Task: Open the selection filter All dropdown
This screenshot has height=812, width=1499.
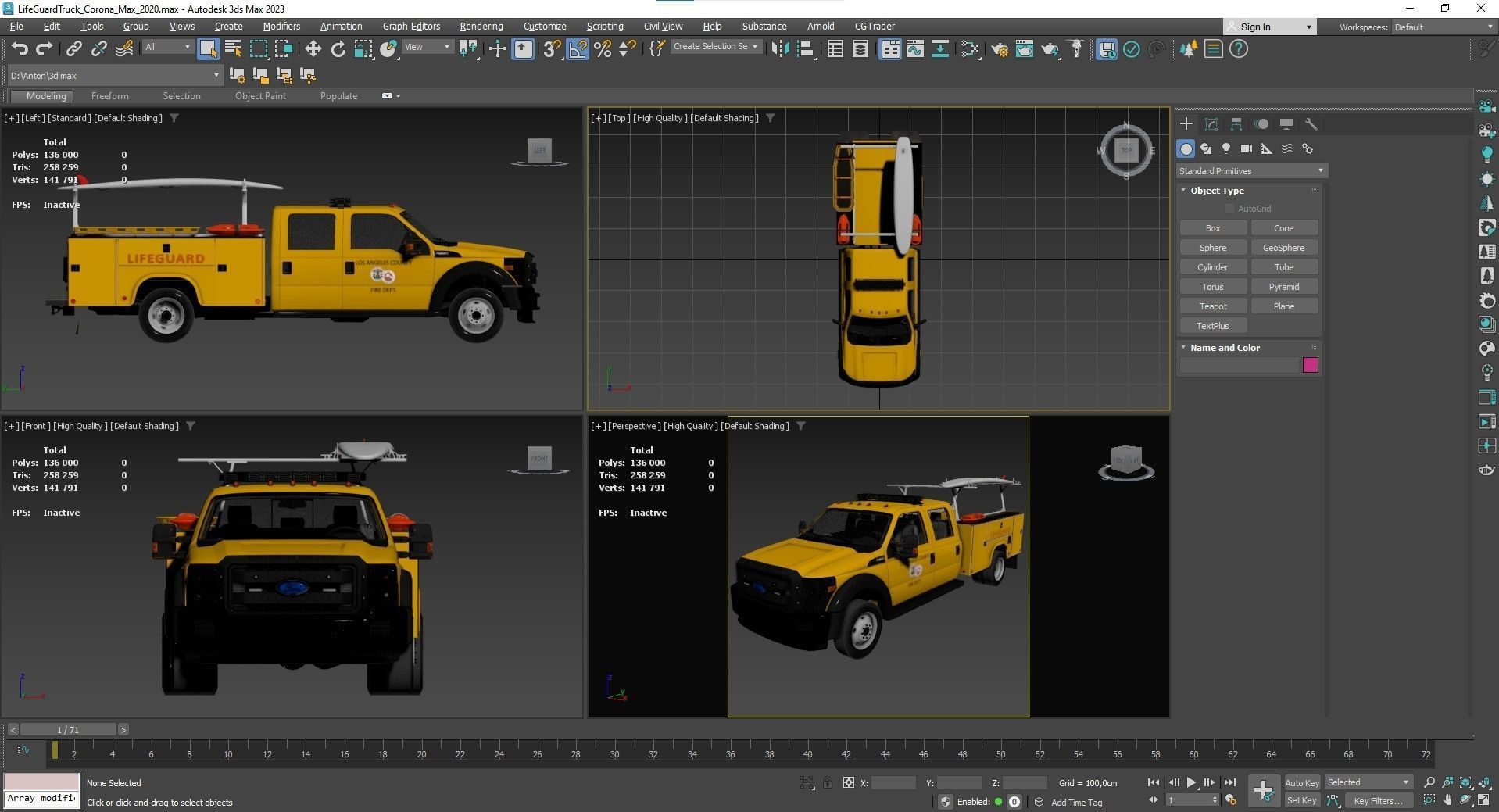Action: pyautogui.click(x=167, y=47)
